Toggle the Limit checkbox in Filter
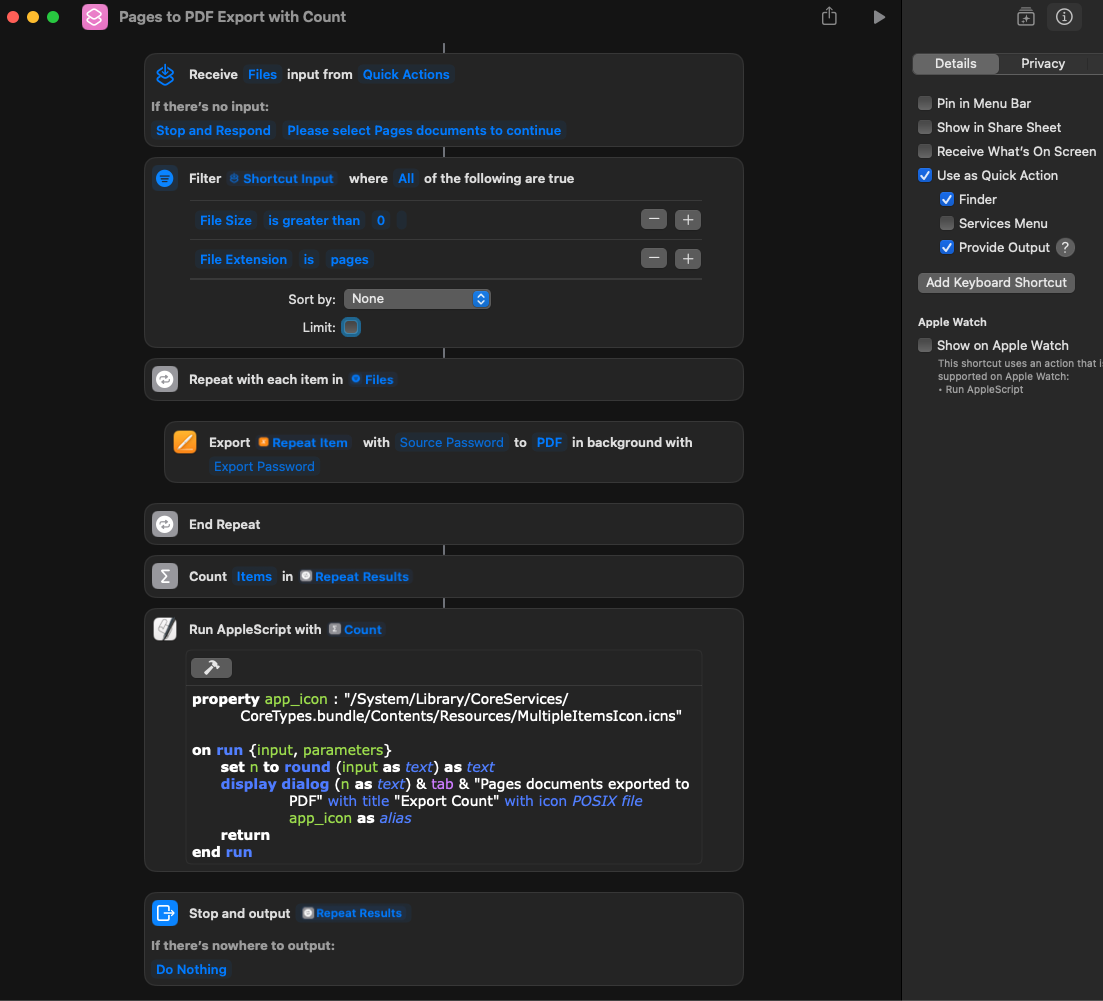Viewport: 1103px width, 1001px height. 351,327
